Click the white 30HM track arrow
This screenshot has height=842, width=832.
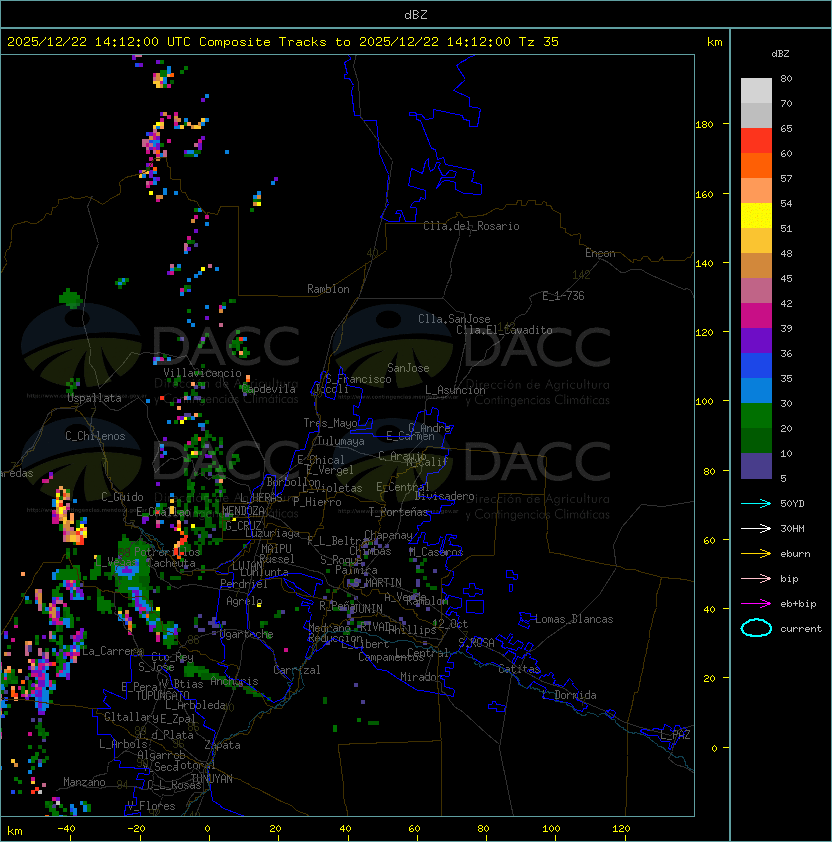[x=756, y=528]
